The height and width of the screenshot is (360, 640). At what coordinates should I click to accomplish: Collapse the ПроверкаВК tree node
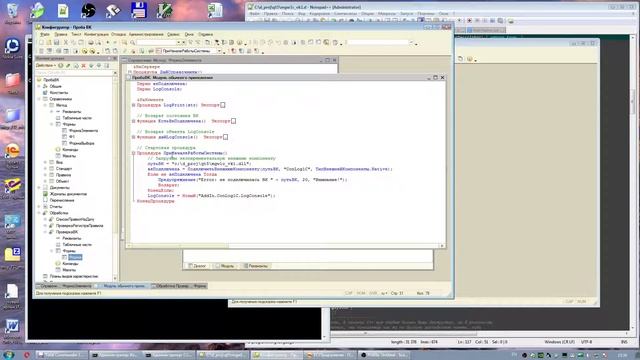tap(45, 232)
